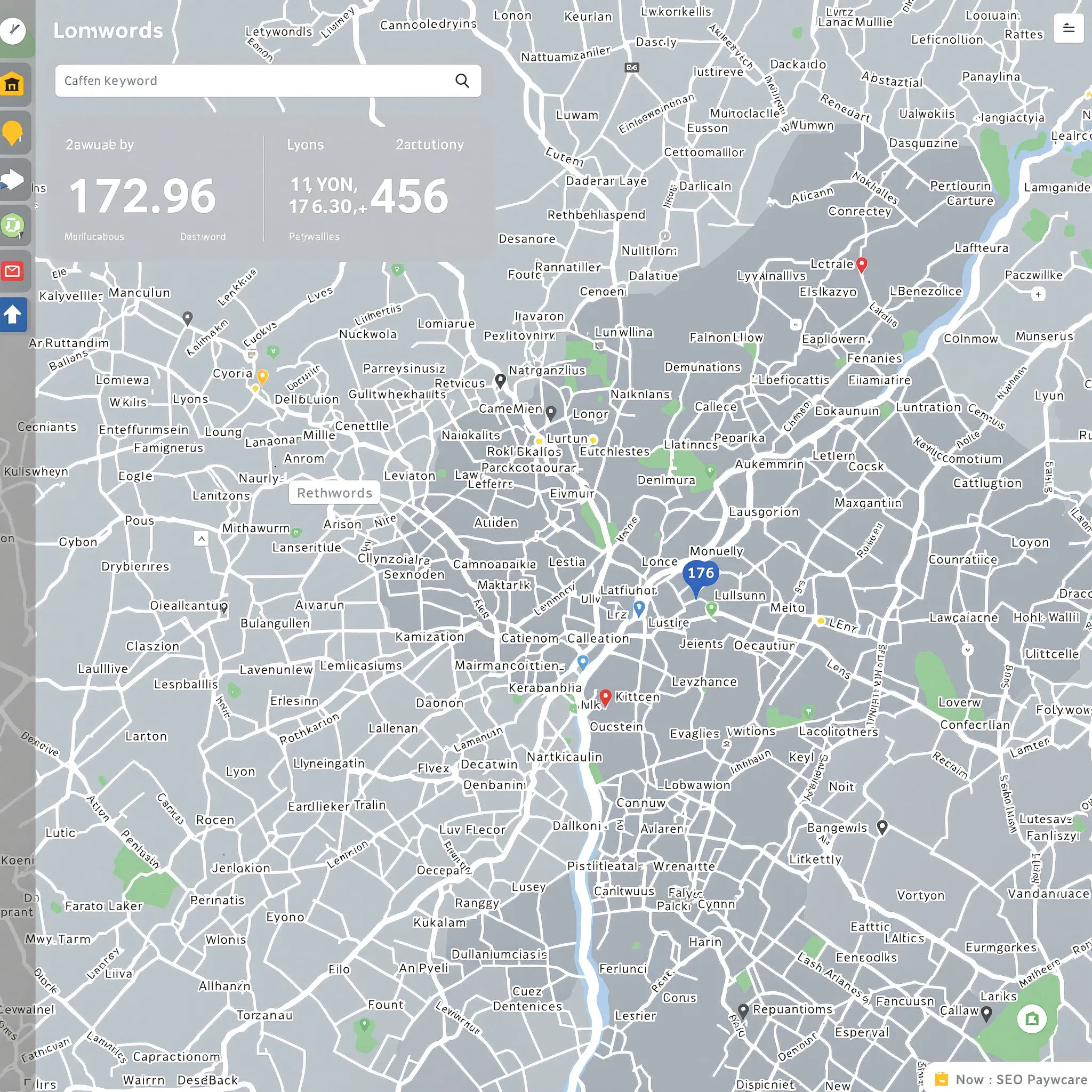
Task: Click the Rethwords label on the map
Action: [333, 492]
